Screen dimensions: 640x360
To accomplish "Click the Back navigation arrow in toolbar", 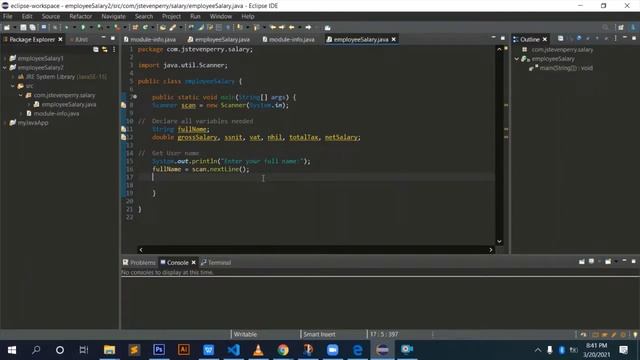I will click(x=291, y=27).
